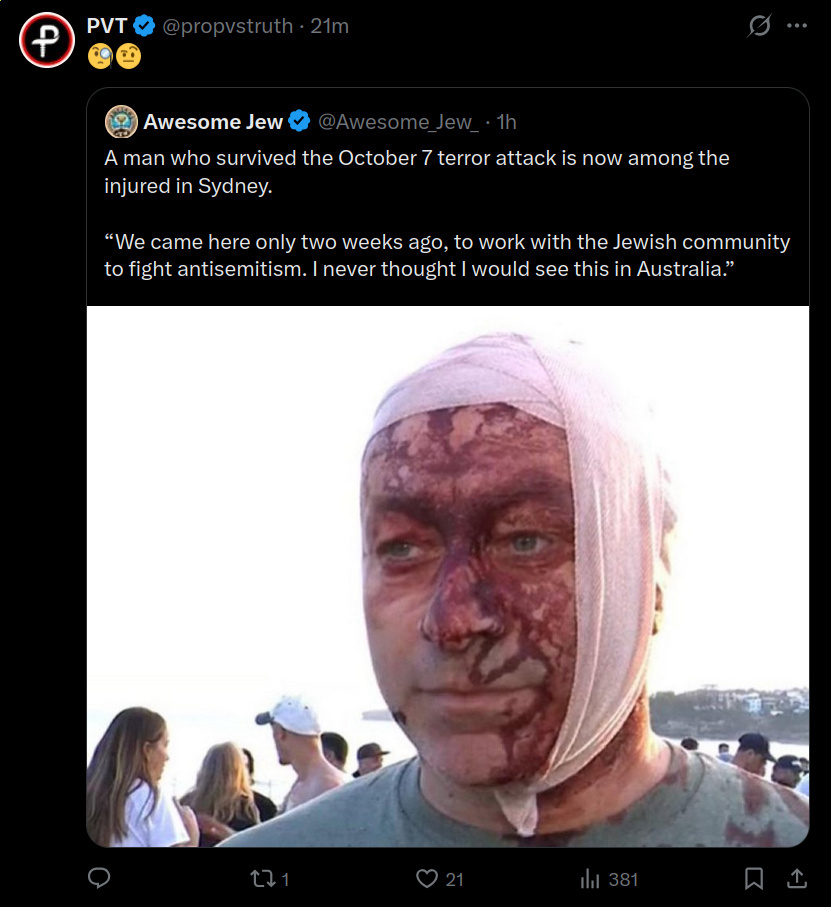Click the Reply speech bubble icon
This screenshot has height=907, width=831.
(x=99, y=879)
